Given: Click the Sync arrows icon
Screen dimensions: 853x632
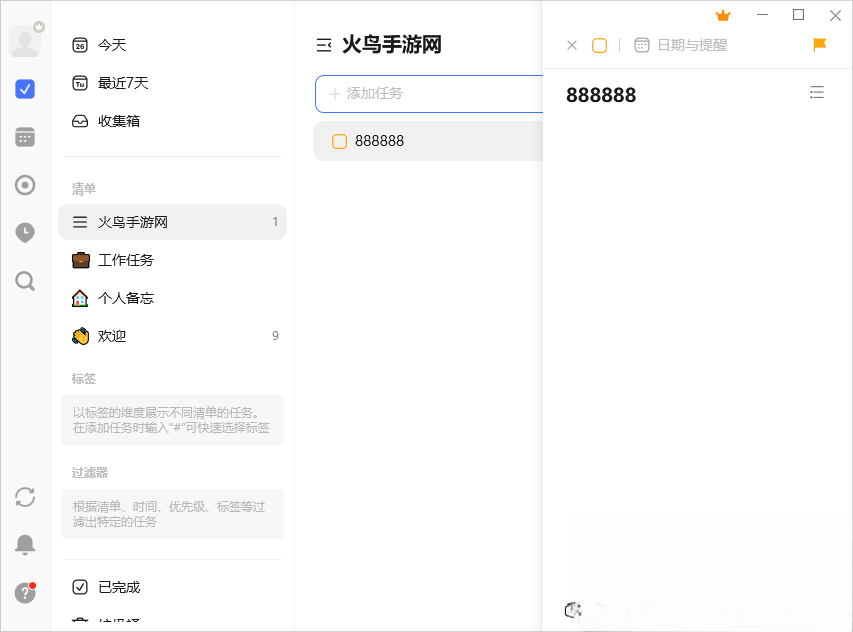Looking at the screenshot, I should click(25, 497).
